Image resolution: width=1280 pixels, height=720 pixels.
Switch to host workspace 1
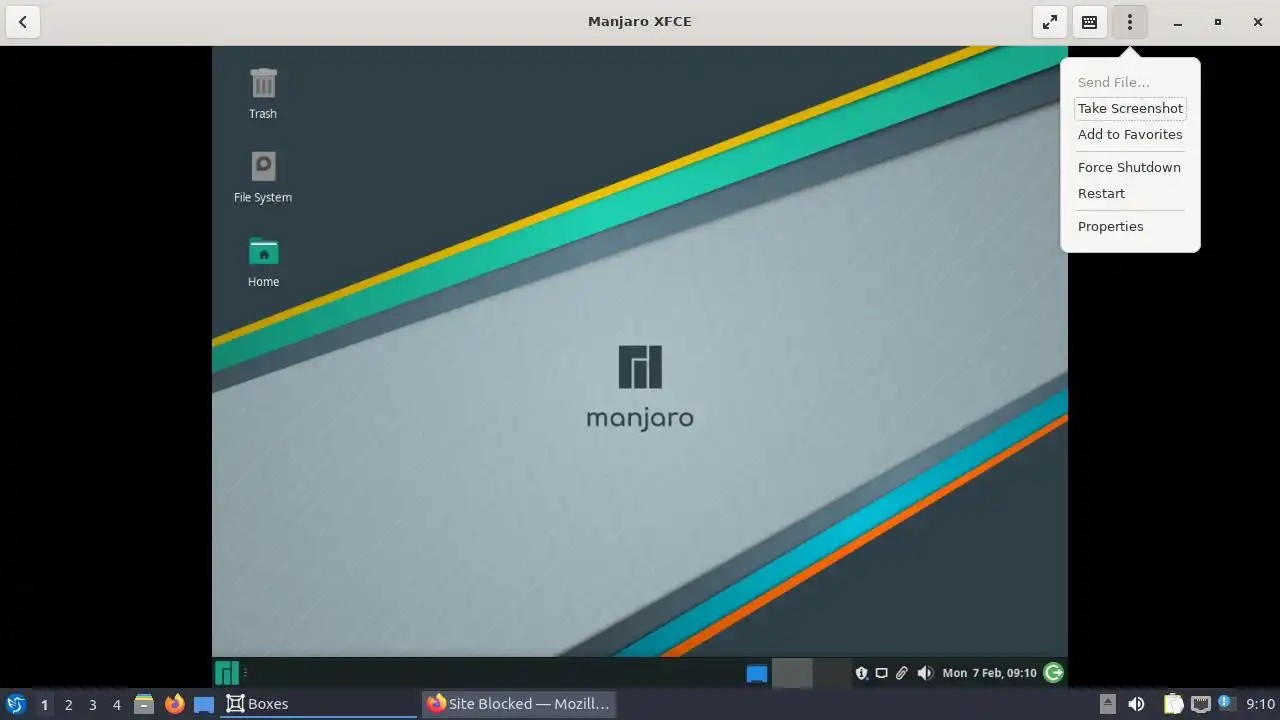pos(44,704)
